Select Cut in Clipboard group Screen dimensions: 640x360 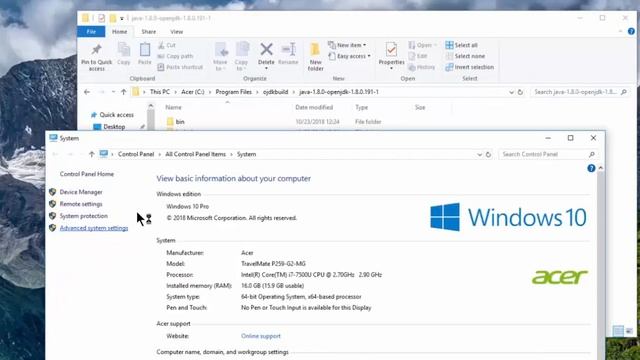pyautogui.click(x=167, y=45)
